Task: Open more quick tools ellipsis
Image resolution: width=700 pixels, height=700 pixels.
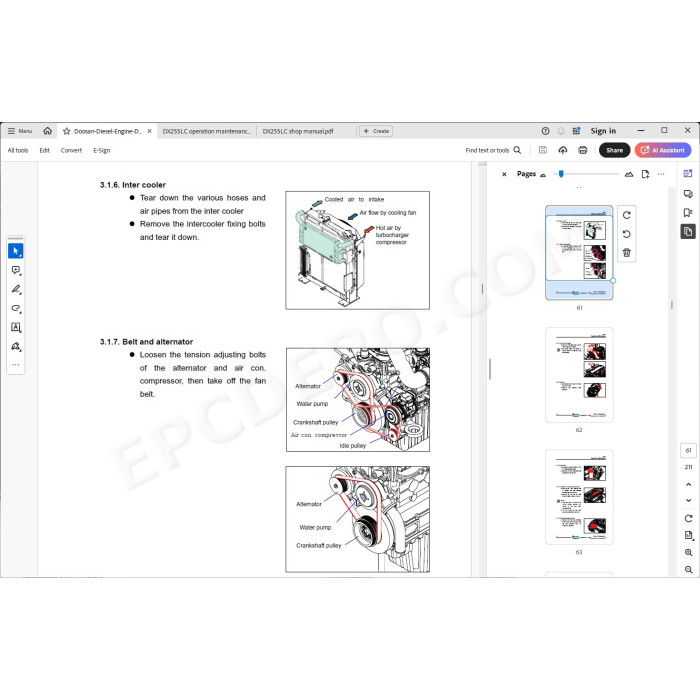Action: point(16,365)
